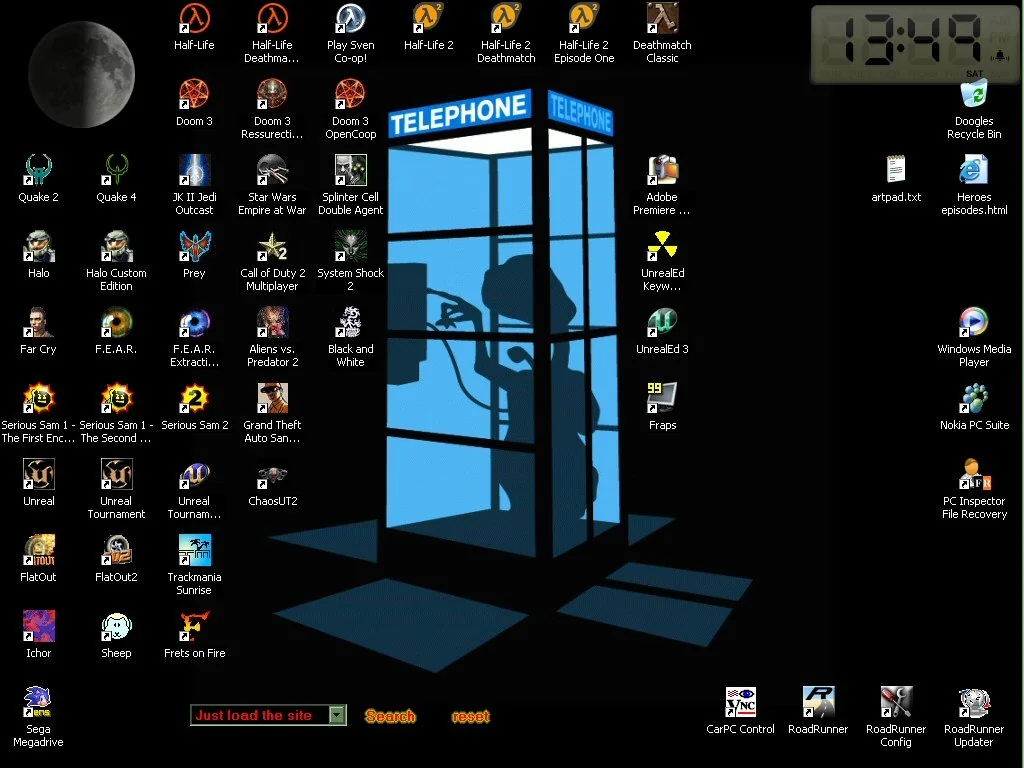Open Serious Sam 2 shortcut
Image resolution: width=1024 pixels, height=768 pixels.
[194, 398]
